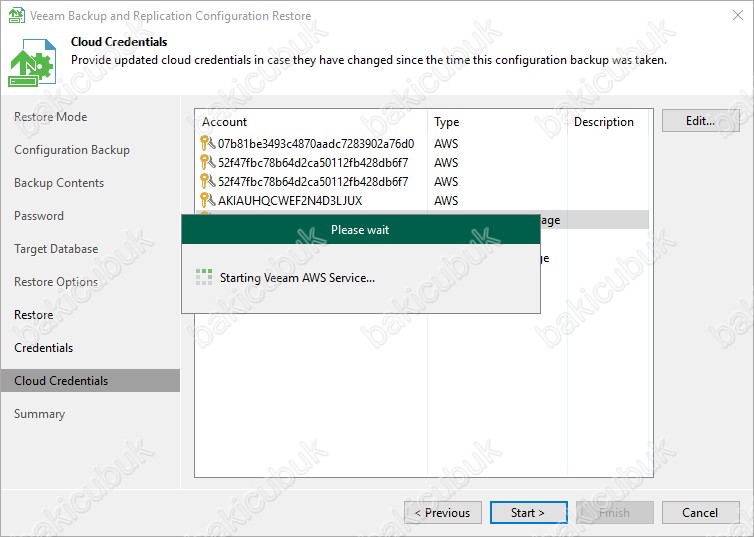Image resolution: width=754 pixels, height=537 pixels.
Task: Open the Configuration Backup step
Action: pos(72,150)
